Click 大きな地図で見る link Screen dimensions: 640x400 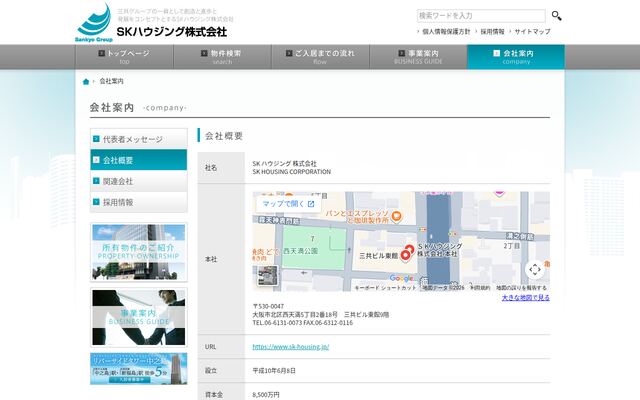[x=525, y=298]
